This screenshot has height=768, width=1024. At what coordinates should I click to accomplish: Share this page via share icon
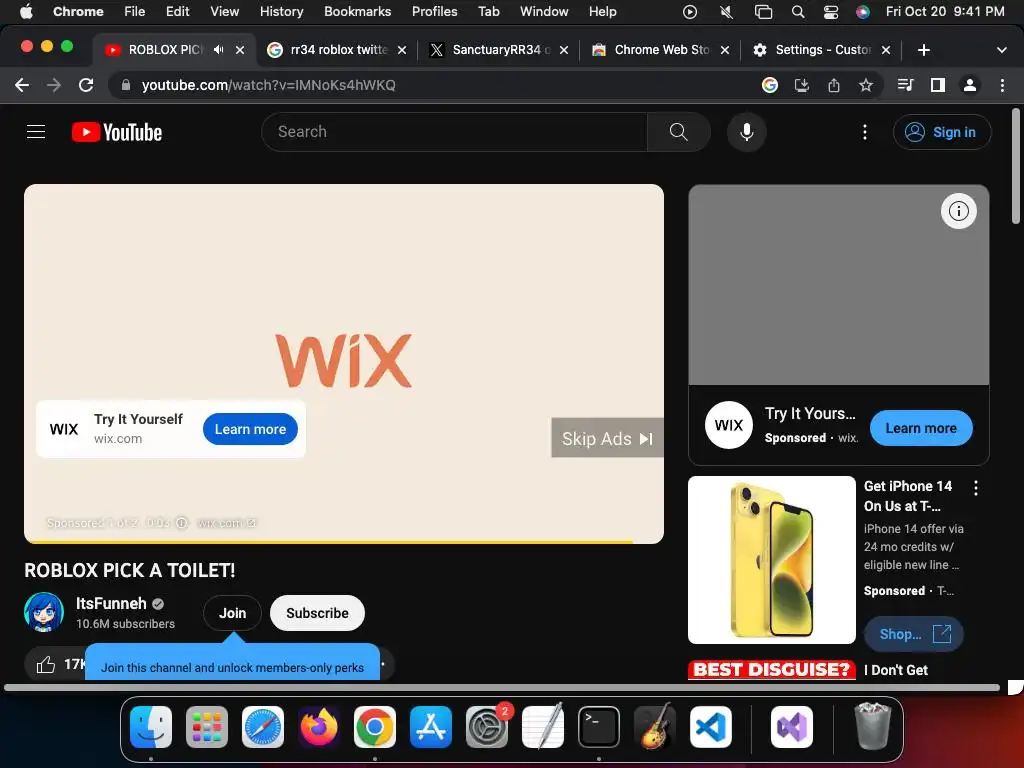tap(834, 85)
